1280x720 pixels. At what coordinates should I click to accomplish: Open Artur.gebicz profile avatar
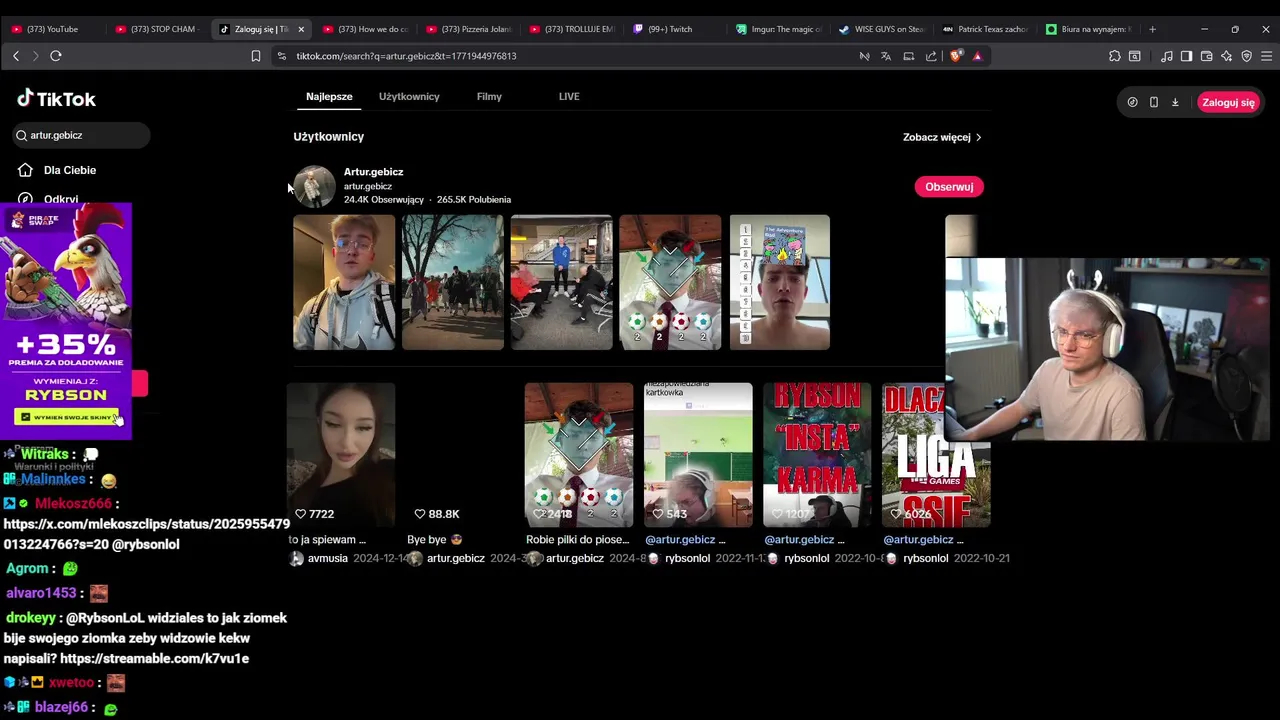(x=315, y=186)
